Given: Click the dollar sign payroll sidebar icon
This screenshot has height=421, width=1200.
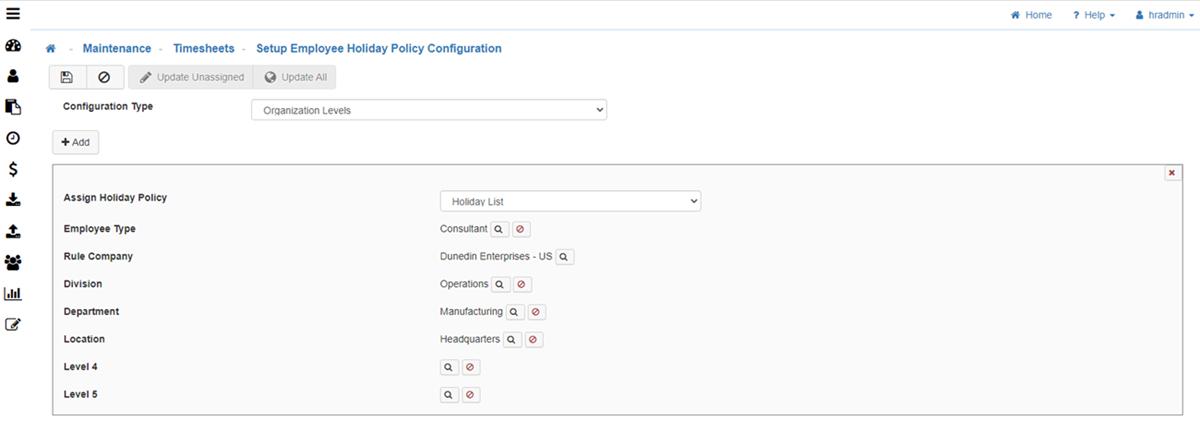Looking at the screenshot, I should coord(14,169).
